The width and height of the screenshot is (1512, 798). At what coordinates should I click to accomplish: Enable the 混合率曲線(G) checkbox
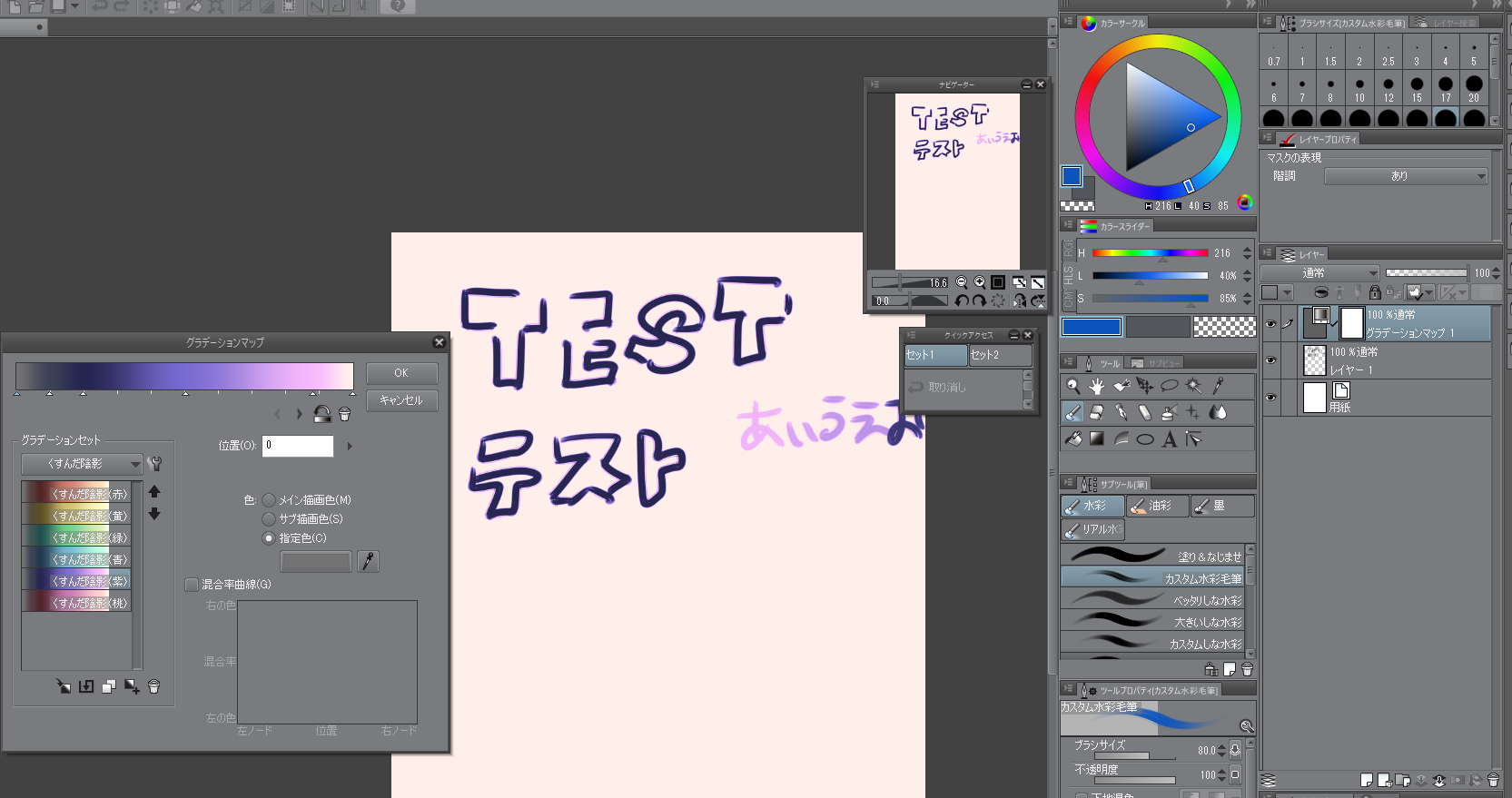click(x=192, y=585)
